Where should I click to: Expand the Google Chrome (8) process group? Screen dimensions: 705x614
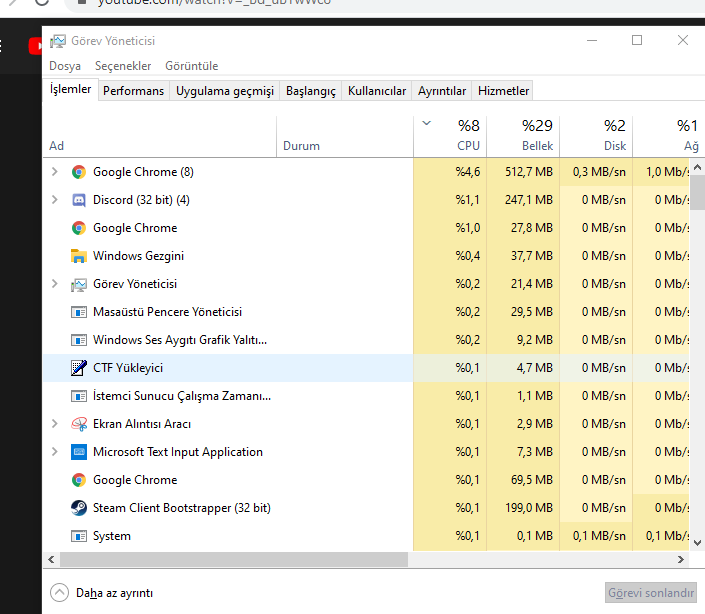point(54,172)
